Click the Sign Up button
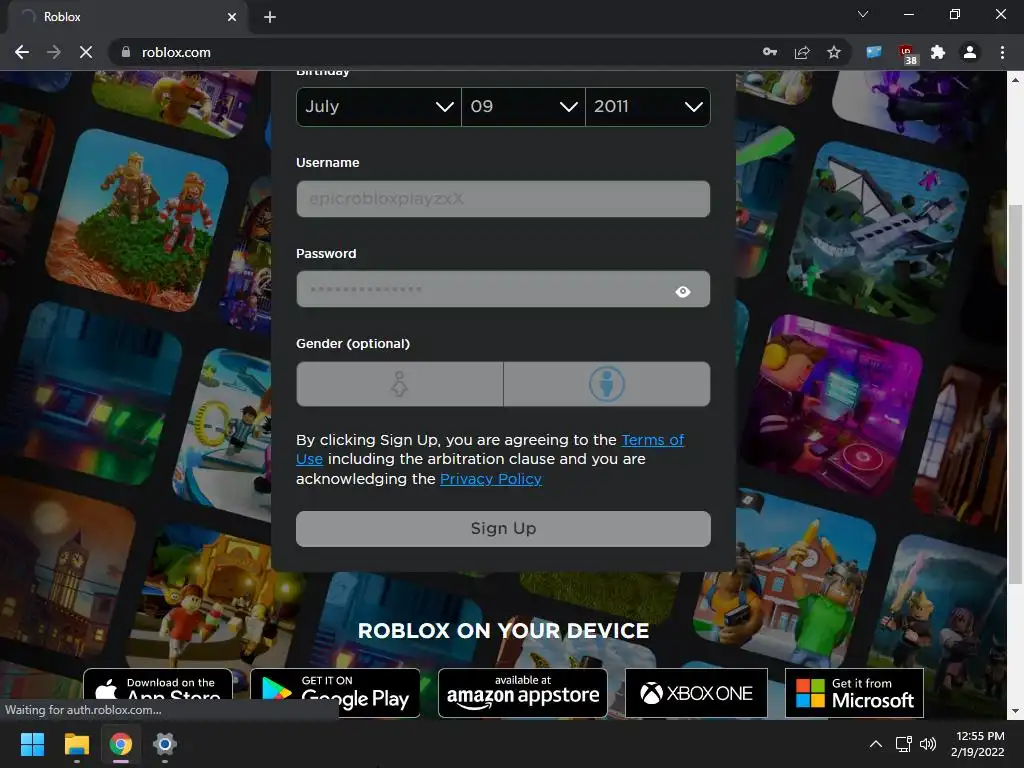 point(503,528)
